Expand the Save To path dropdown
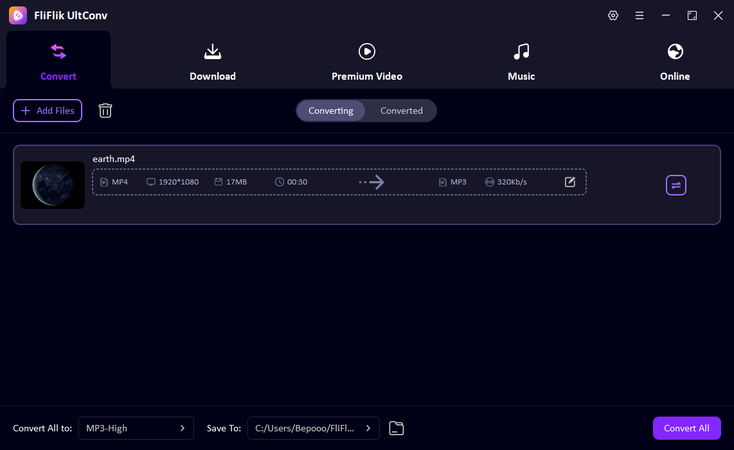 (313, 428)
